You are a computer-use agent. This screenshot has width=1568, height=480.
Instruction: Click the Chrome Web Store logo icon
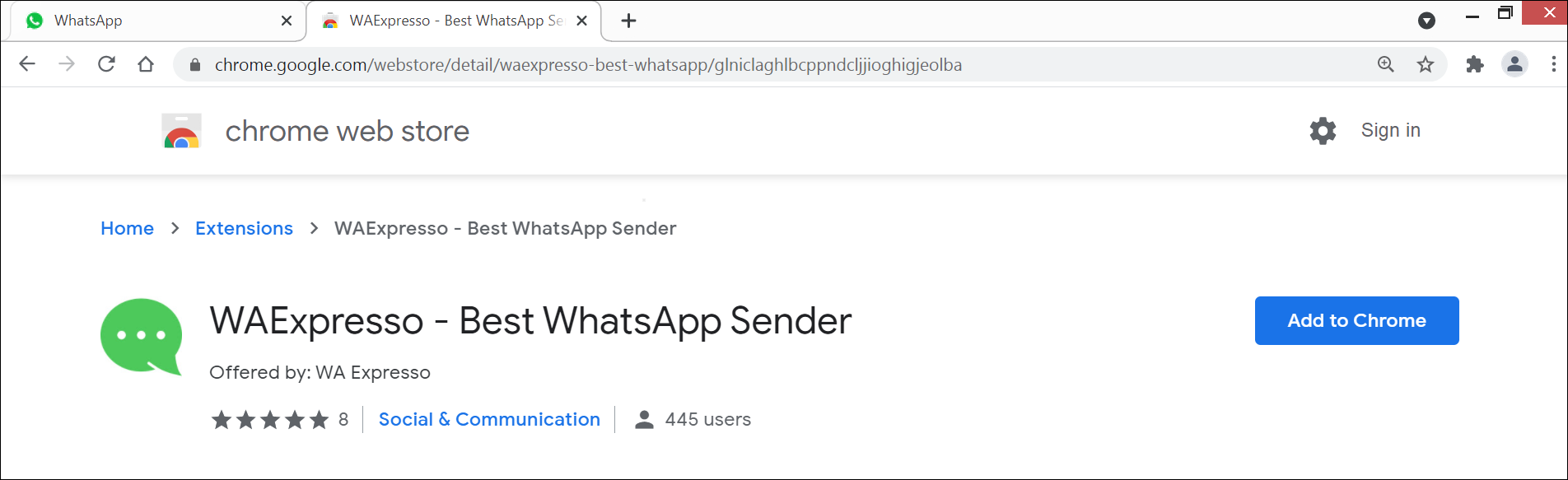tap(182, 132)
